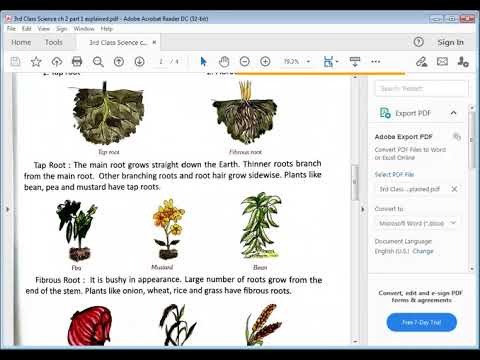Image resolution: width=480 pixels, height=360 pixels.
Task: Click the onion illustration
Action: [90, 326]
